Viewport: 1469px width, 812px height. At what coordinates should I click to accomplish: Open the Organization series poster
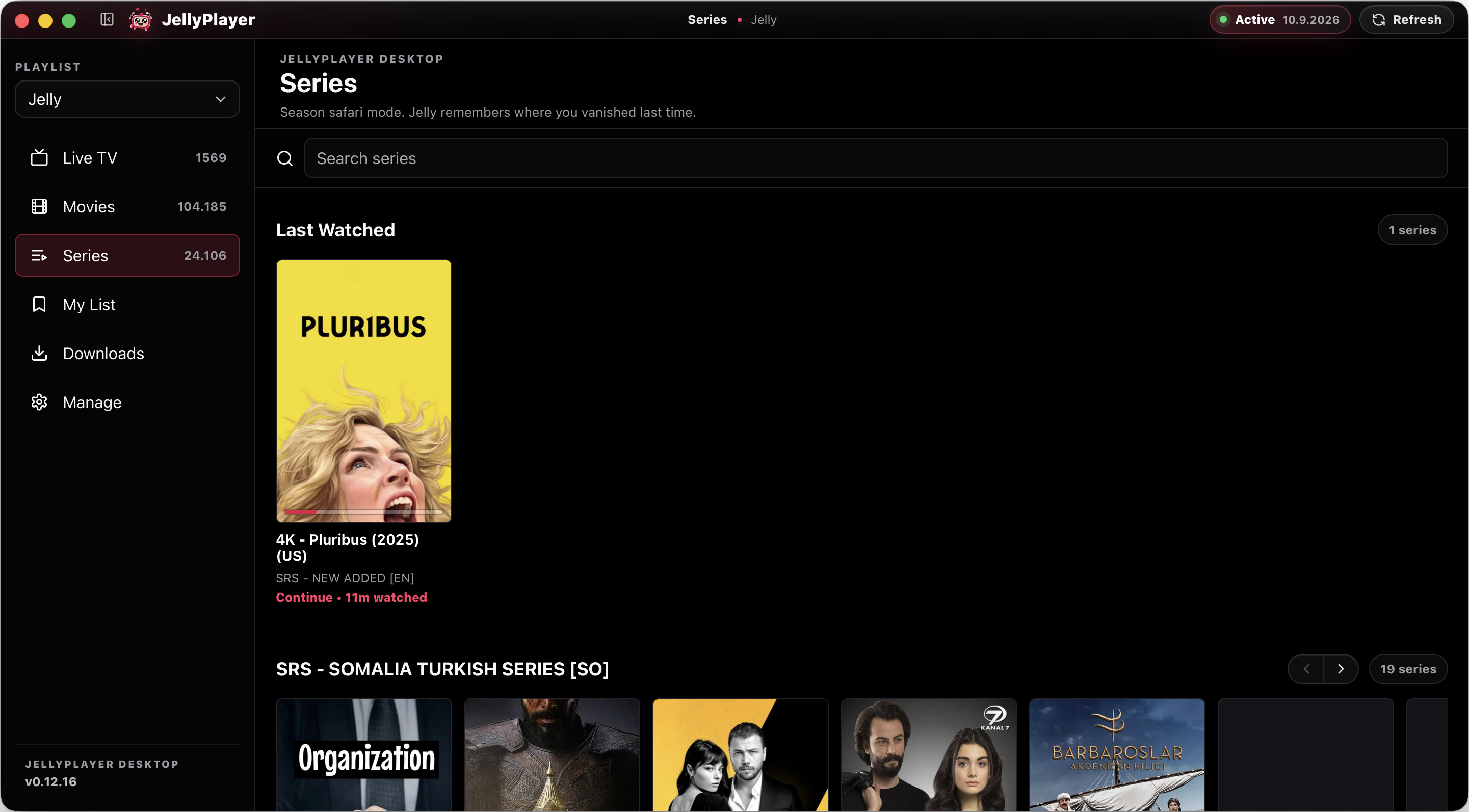coord(364,755)
